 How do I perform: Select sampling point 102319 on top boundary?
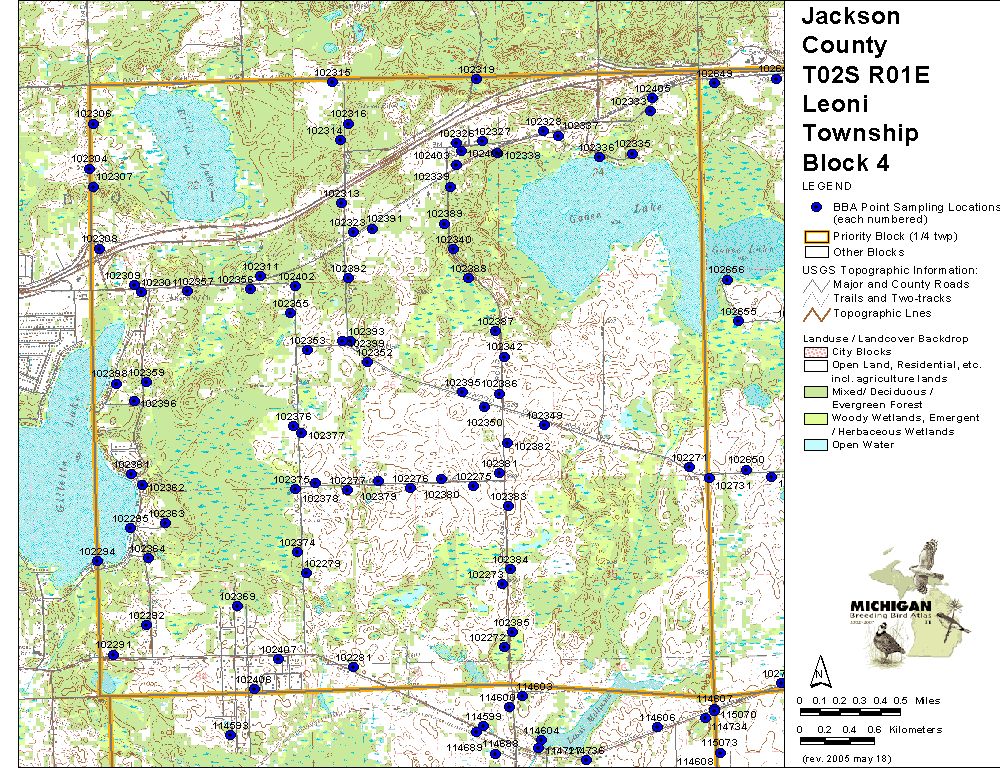coord(476,79)
